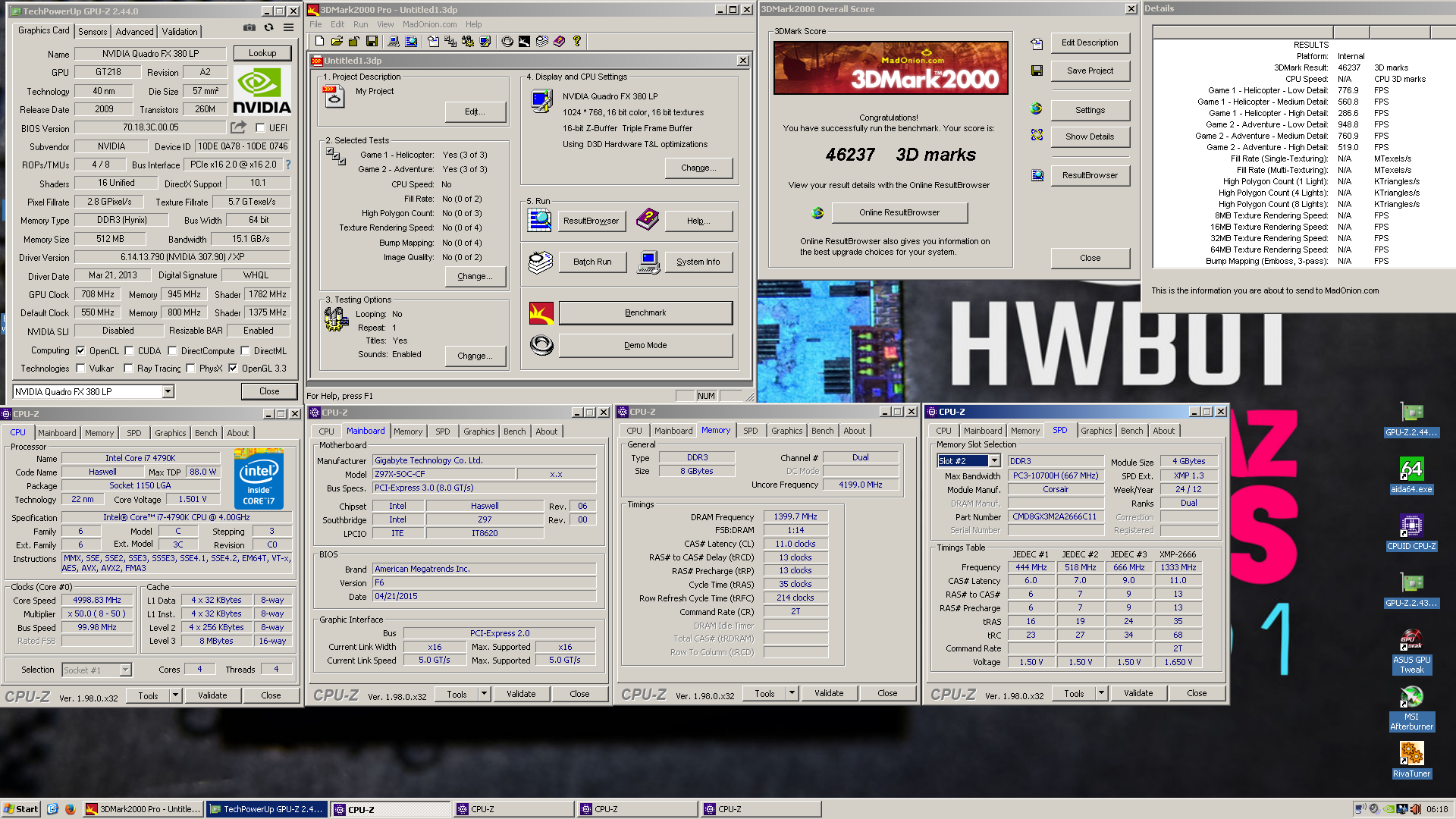Click the BIOS share/export arrow icon in GPU-Z
This screenshot has height=819, width=1456.
tap(239, 127)
